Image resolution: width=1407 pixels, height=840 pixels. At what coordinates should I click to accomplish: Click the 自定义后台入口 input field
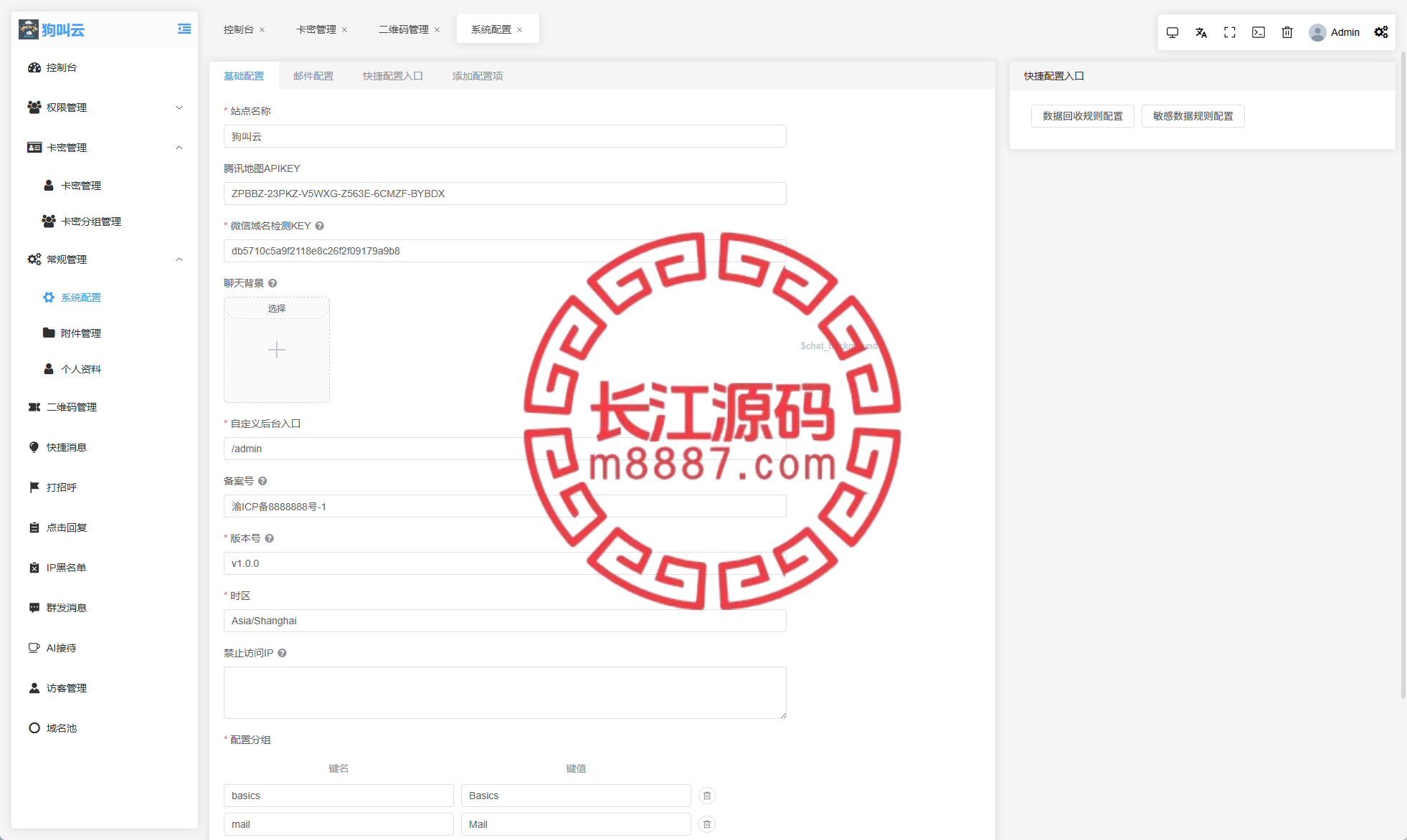[505, 449]
